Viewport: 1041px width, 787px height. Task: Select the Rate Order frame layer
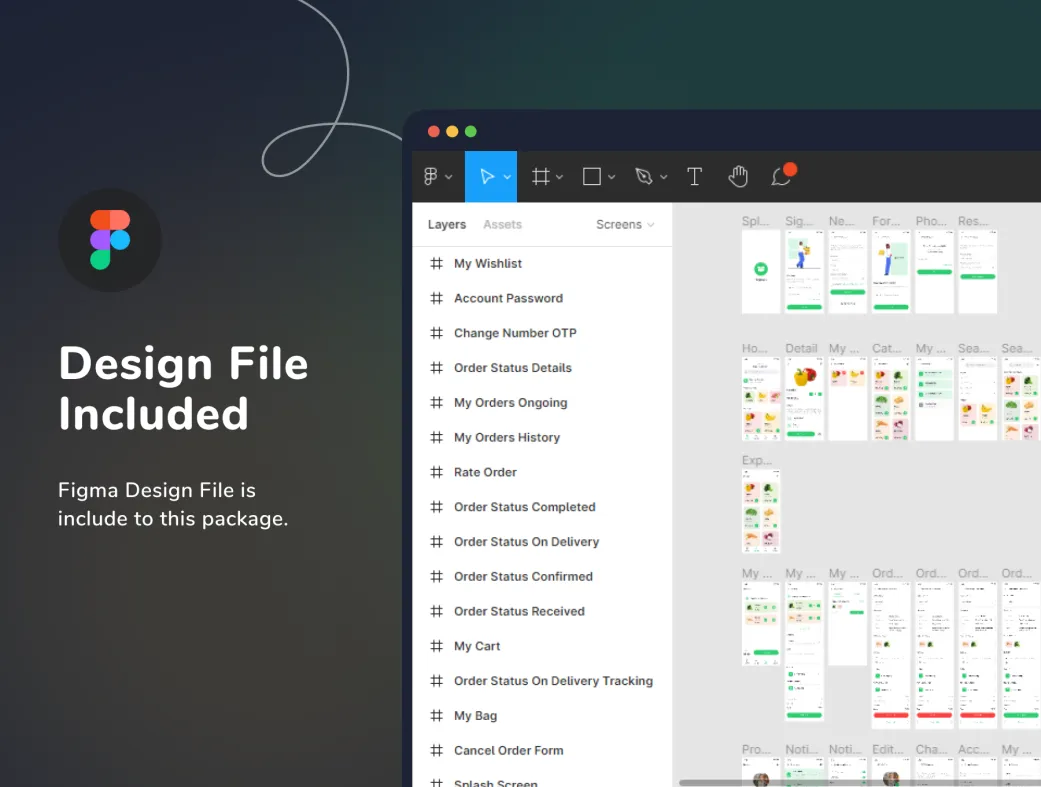[x=485, y=472]
